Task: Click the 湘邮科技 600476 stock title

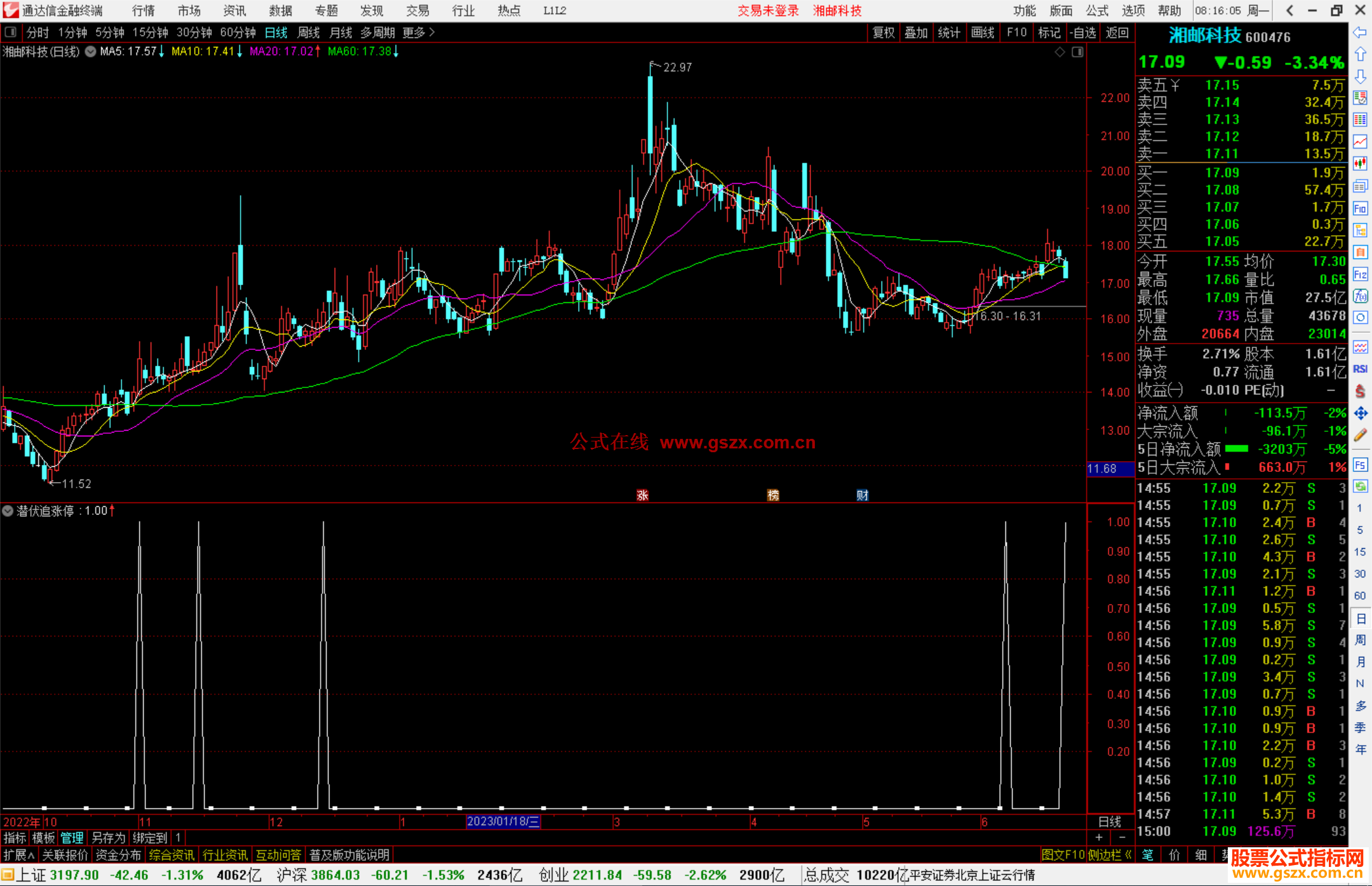Action: point(1230,36)
